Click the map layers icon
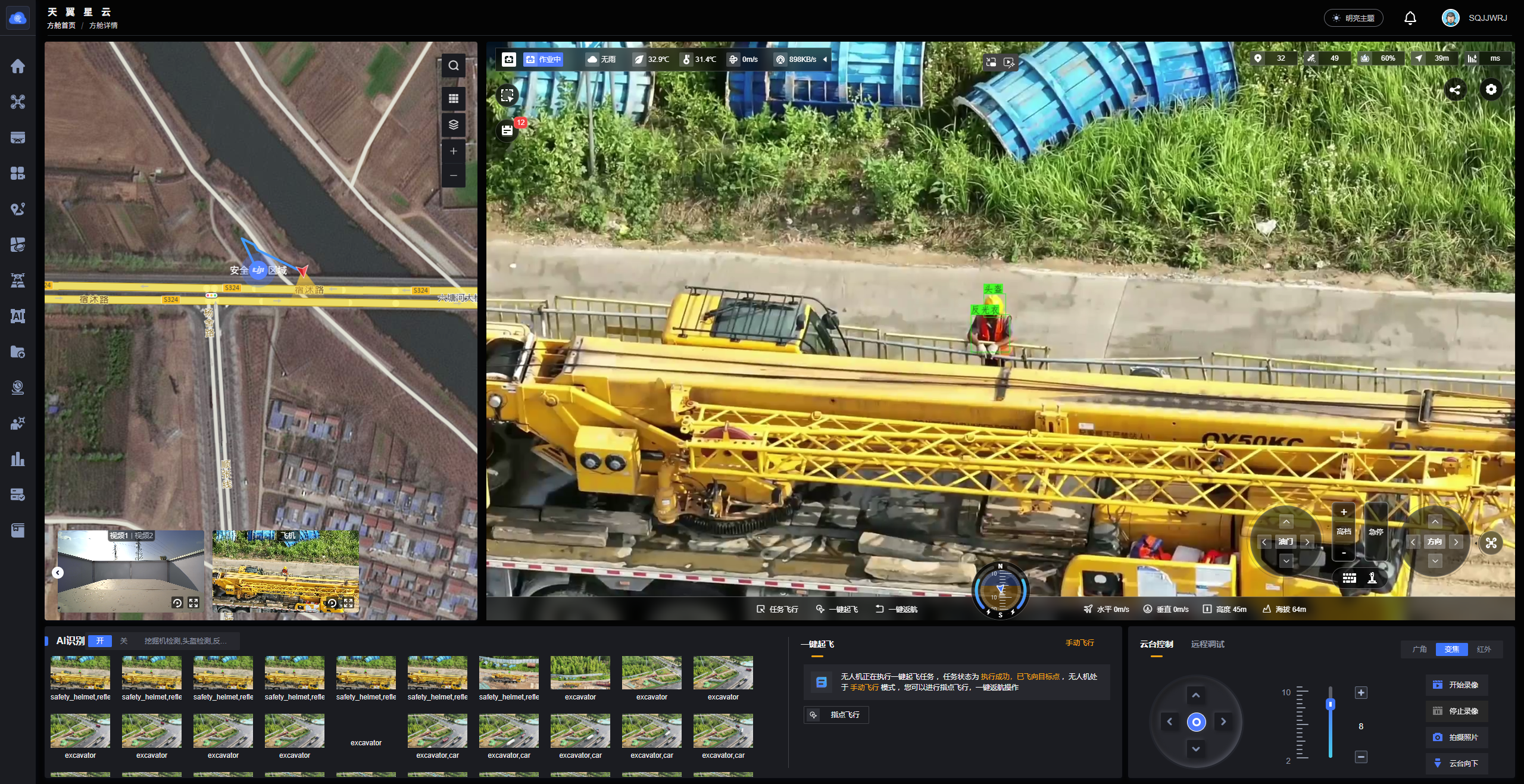This screenshot has width=1524, height=784. click(x=453, y=124)
